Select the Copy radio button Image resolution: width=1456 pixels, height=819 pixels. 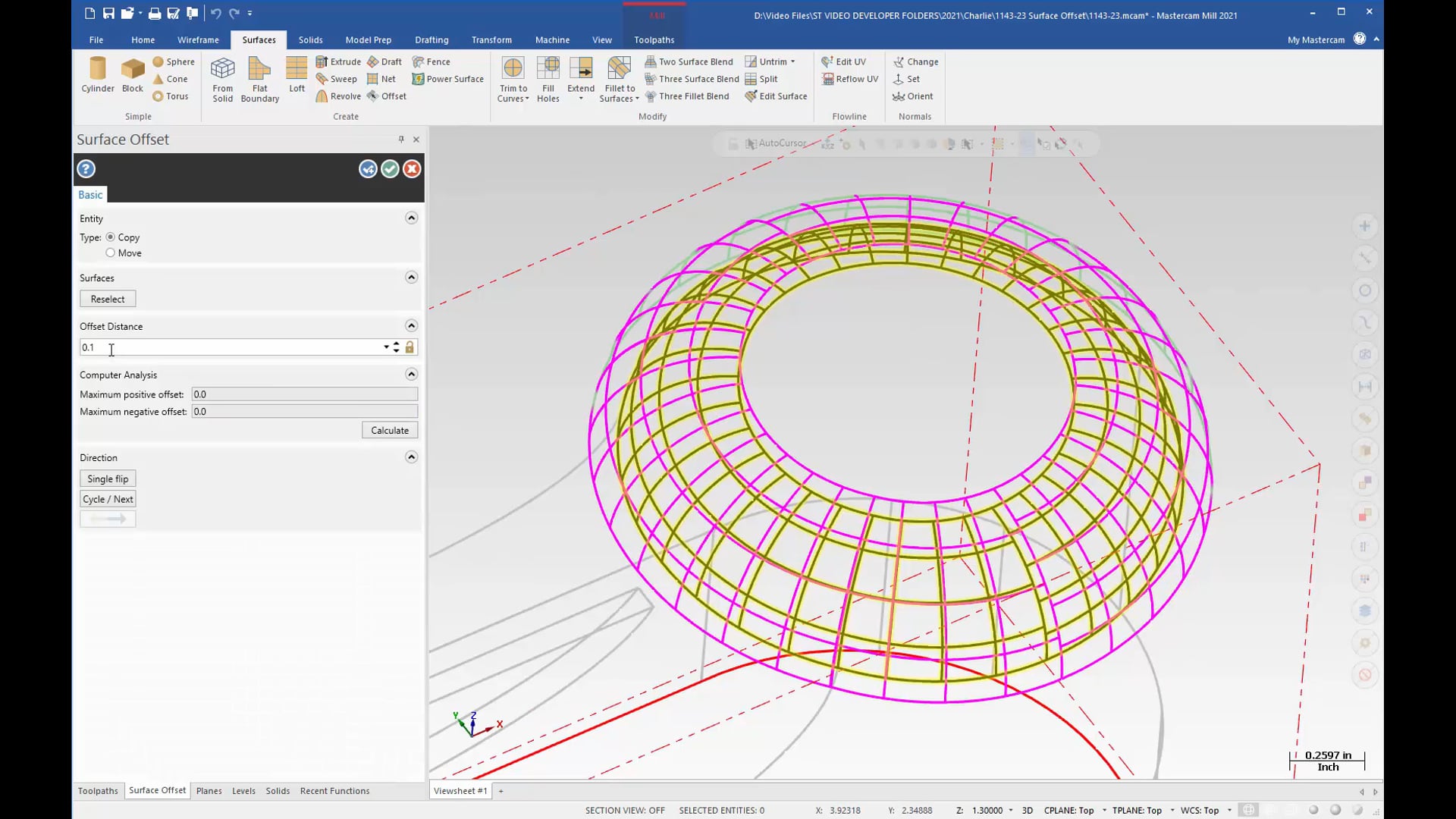coord(110,237)
